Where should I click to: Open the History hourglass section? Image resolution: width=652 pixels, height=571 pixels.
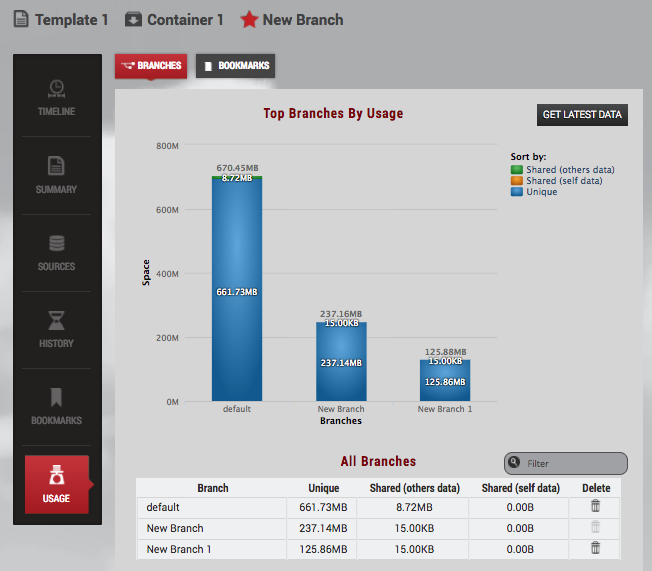click(x=56, y=328)
